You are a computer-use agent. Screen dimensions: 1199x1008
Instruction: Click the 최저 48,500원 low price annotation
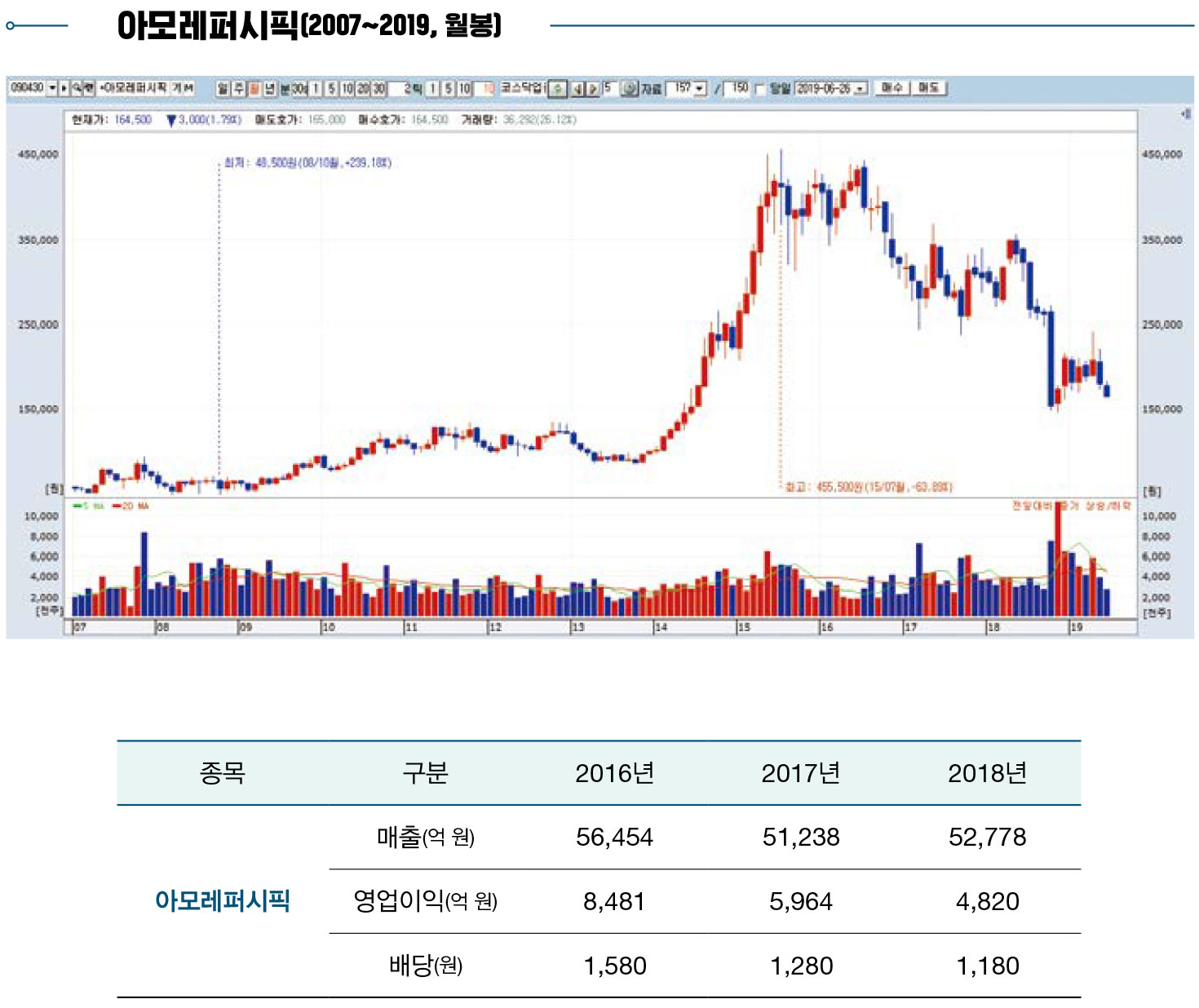[308, 163]
